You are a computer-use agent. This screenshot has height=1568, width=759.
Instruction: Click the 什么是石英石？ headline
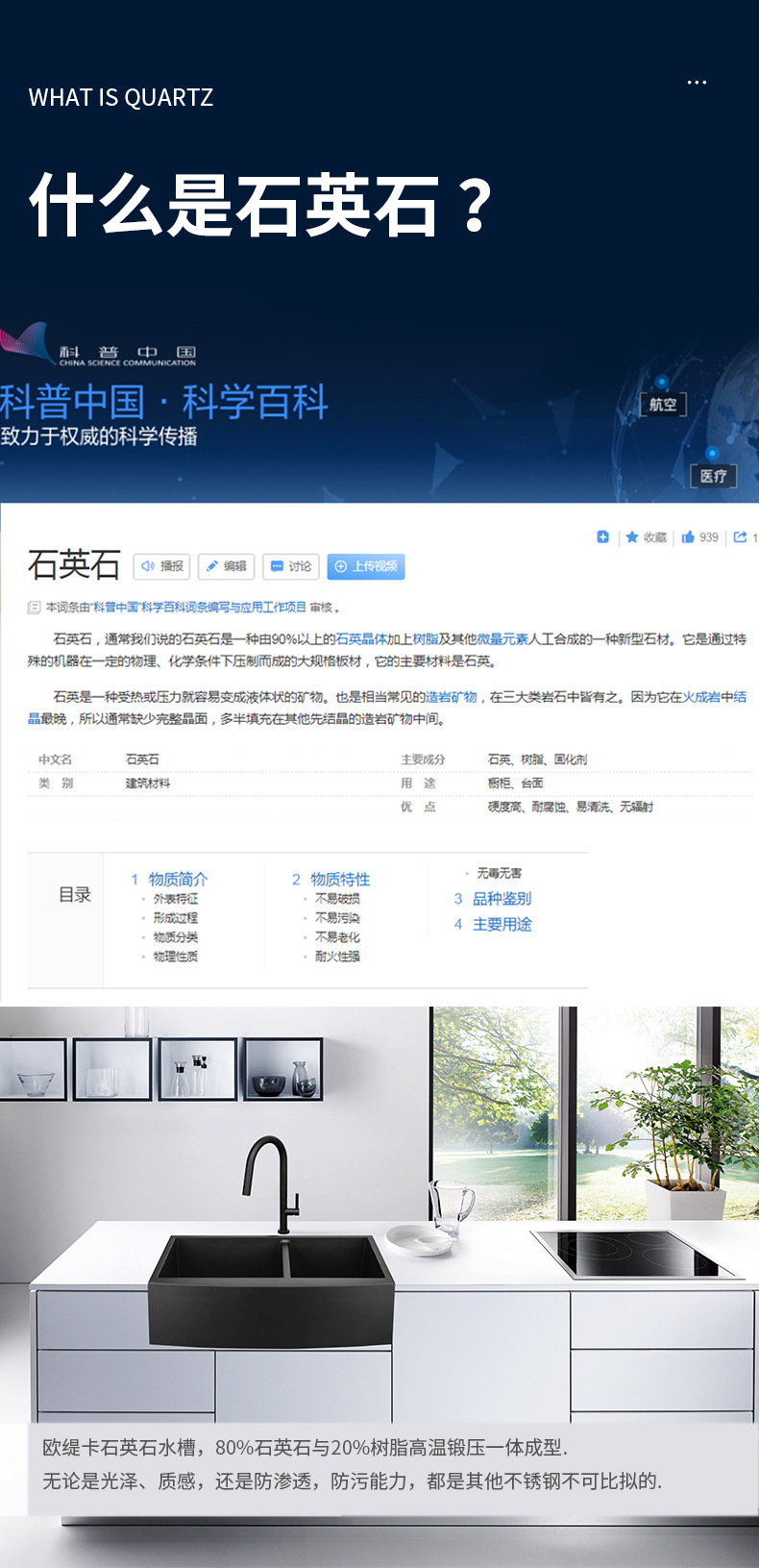pos(261,205)
